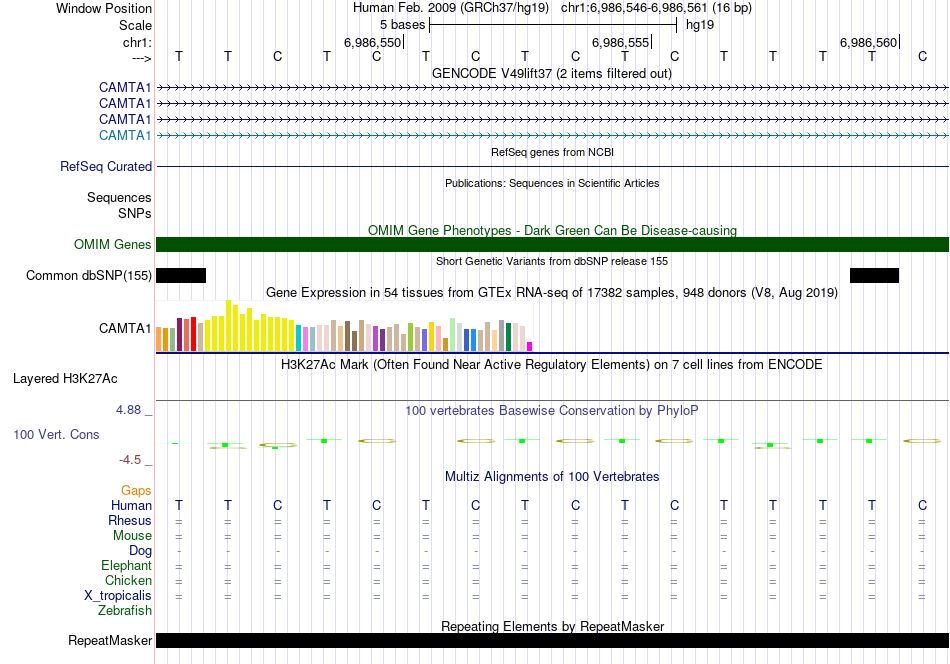
Task: Select the Dog species label
Action: tap(140, 551)
